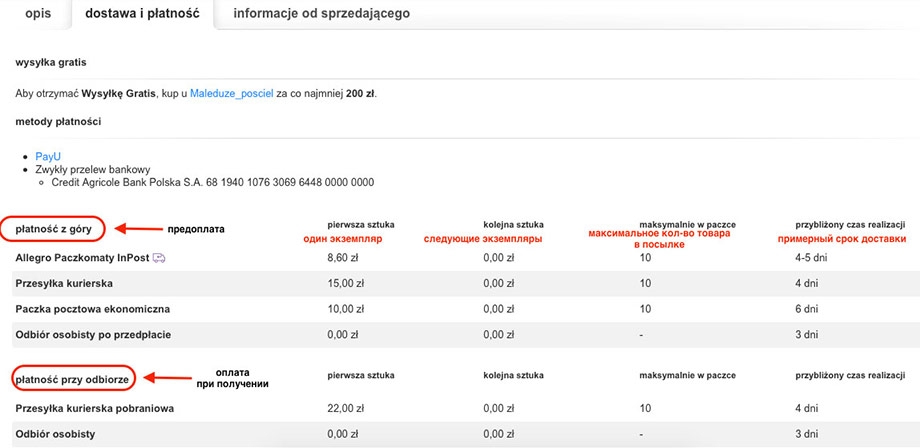Viewport: 920px width, 448px height.
Task: Follow the PayU payment link
Action: (x=48, y=157)
